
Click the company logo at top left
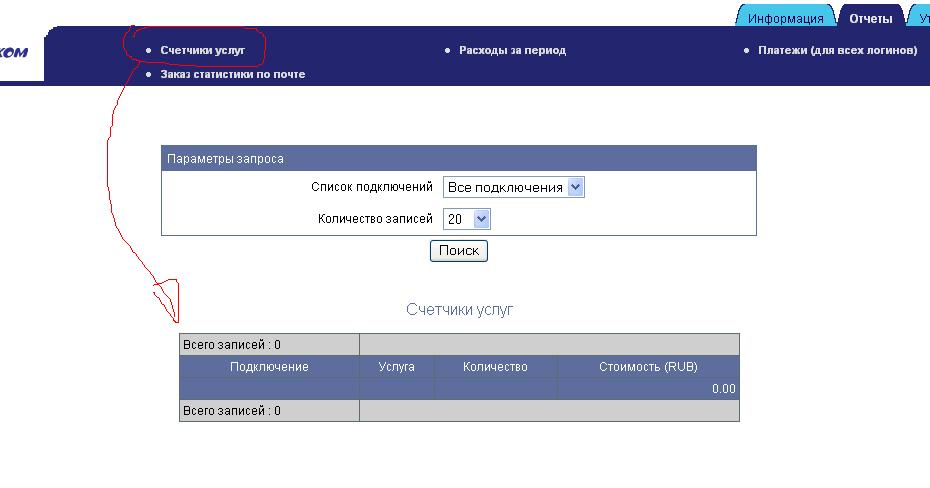click(18, 53)
